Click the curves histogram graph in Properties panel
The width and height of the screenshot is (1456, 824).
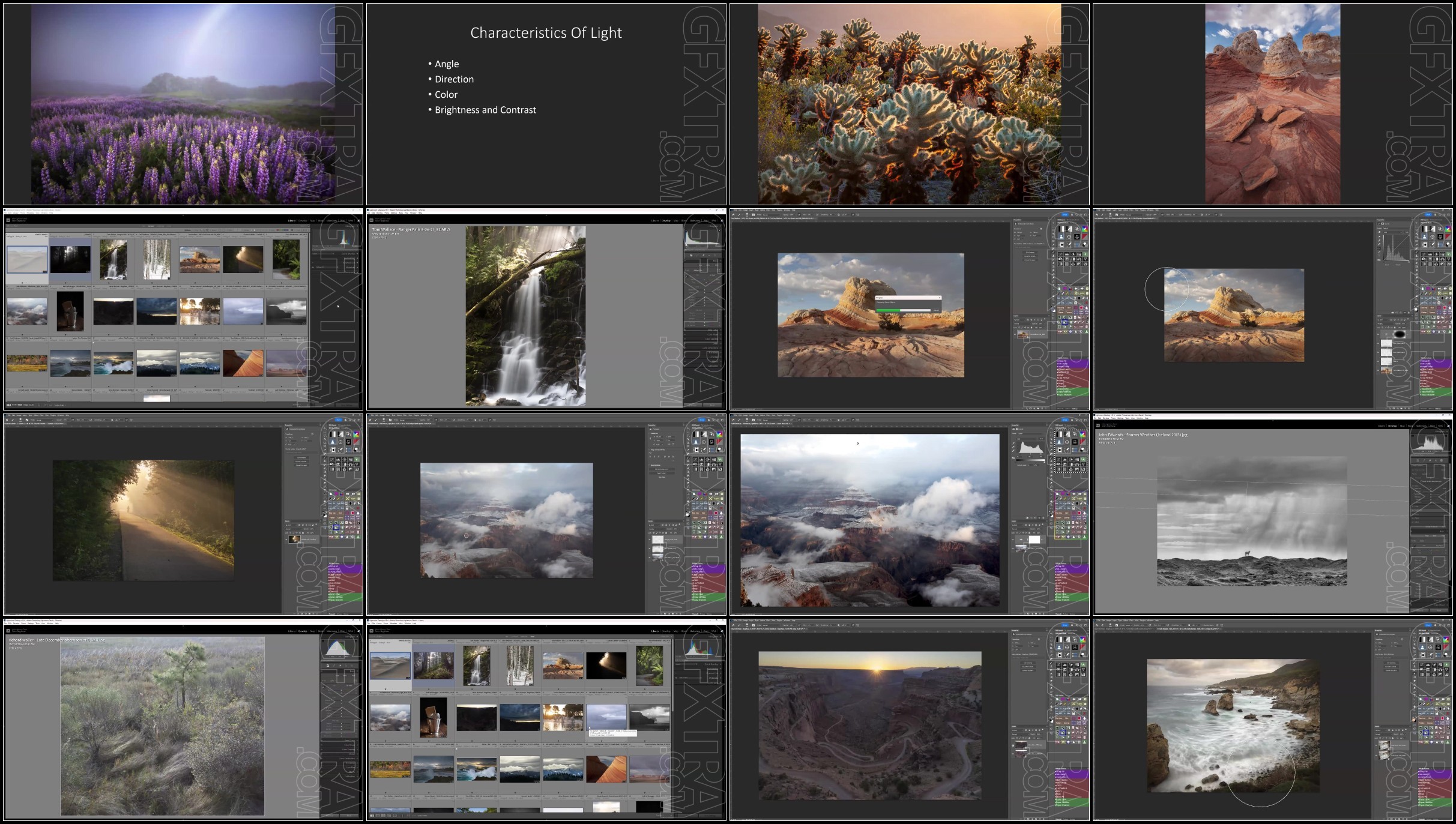click(1396, 247)
